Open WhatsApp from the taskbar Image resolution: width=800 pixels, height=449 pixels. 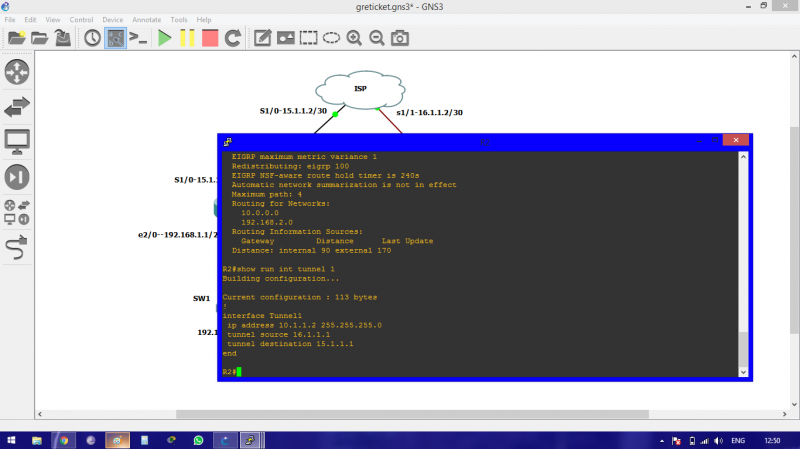pyautogui.click(x=198, y=440)
